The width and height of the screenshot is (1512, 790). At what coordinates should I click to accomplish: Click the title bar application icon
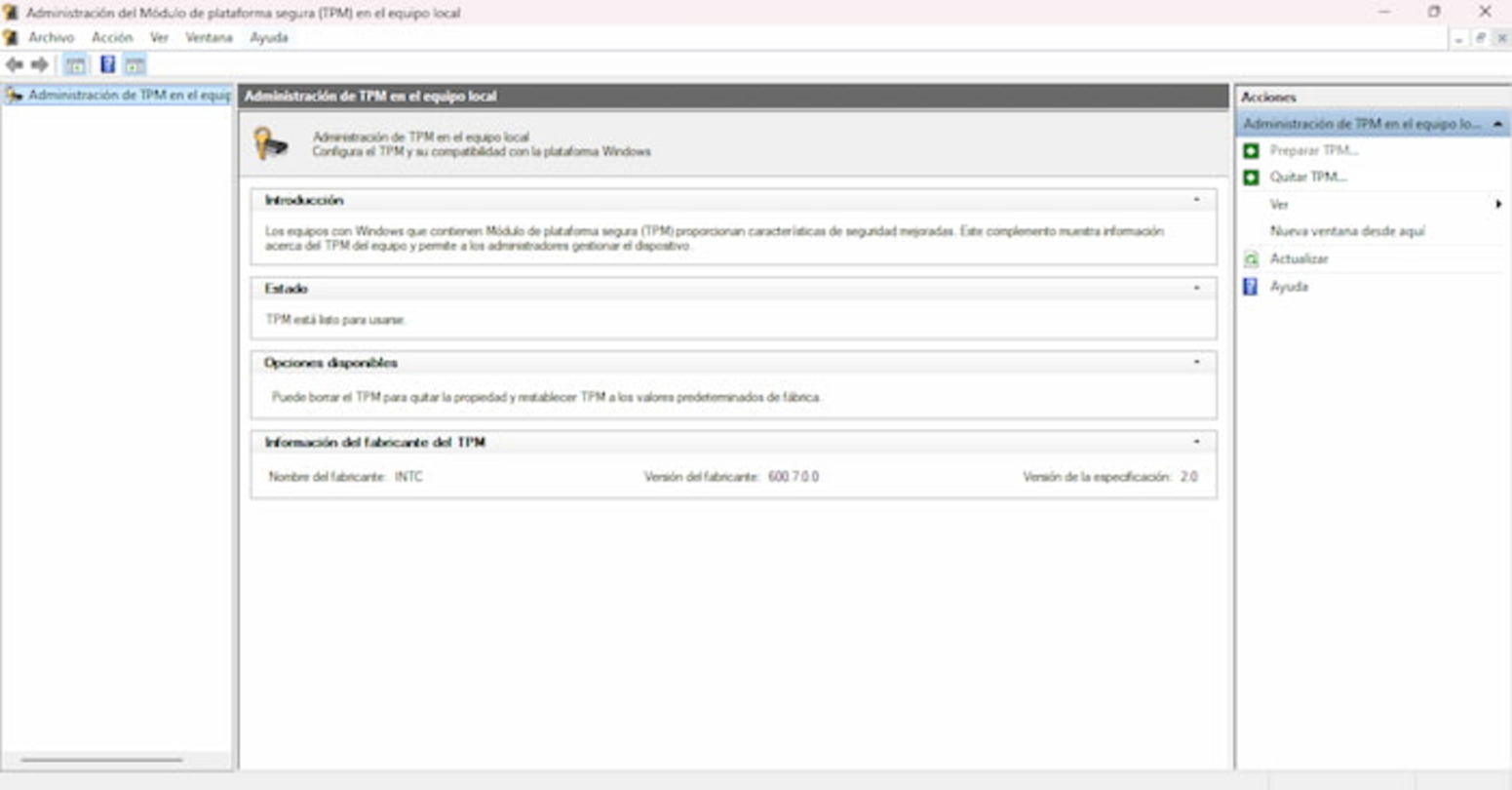point(11,13)
